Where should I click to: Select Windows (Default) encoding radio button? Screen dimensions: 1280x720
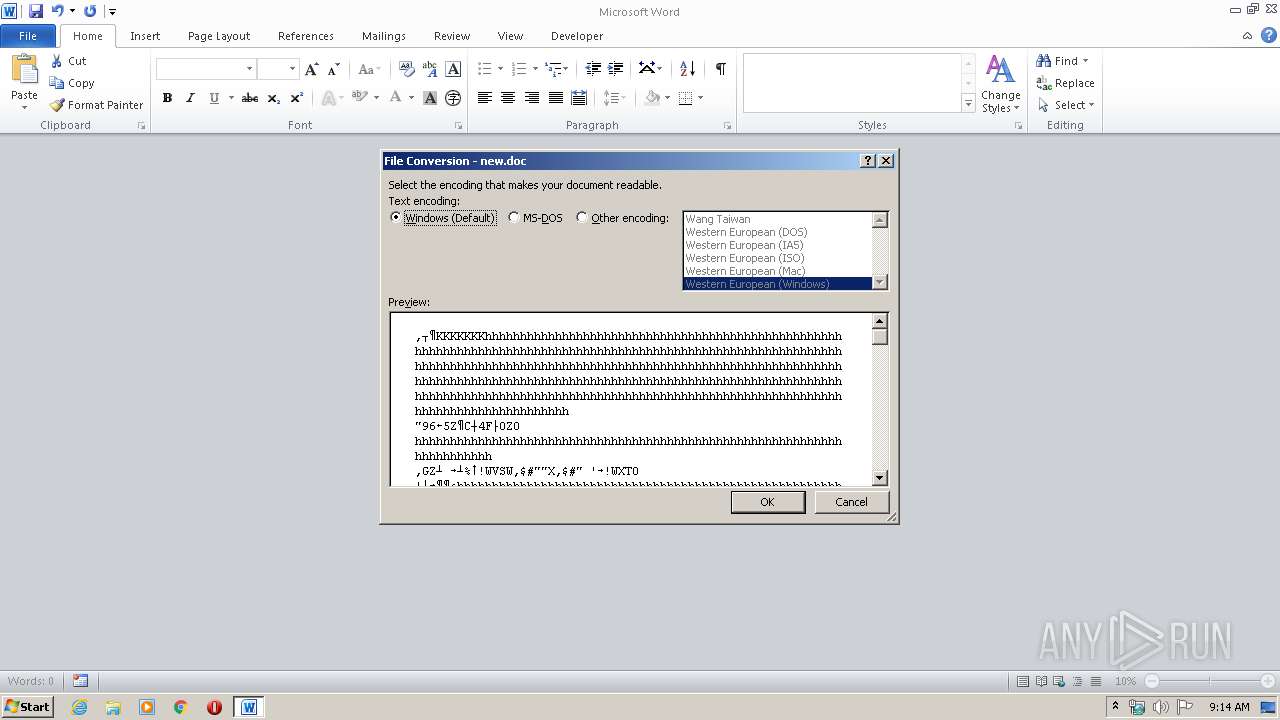pos(396,217)
